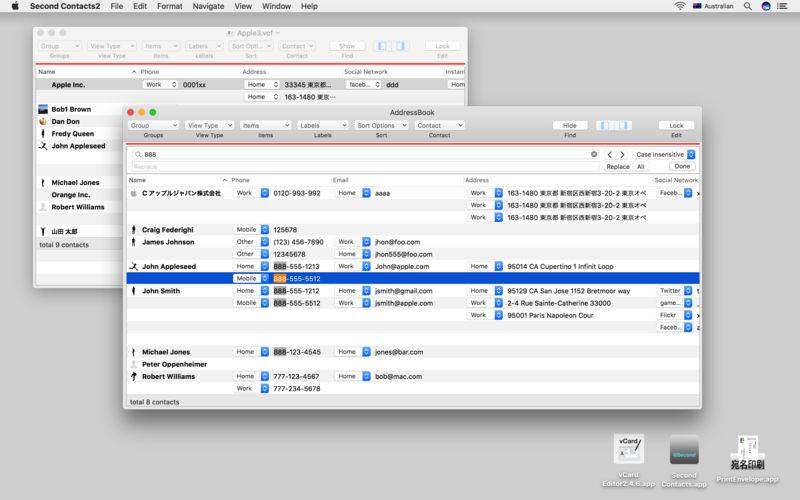Viewport: 800px width, 500px height.
Task: Open the File menu
Action: (117, 6)
